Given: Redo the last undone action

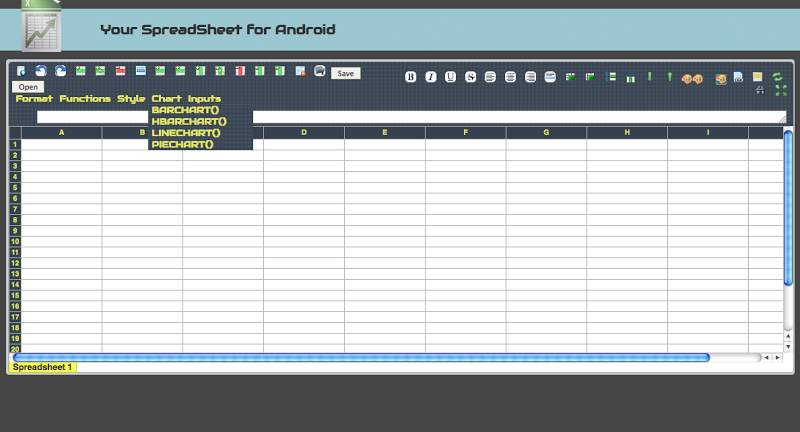Looking at the screenshot, I should 60,71.
